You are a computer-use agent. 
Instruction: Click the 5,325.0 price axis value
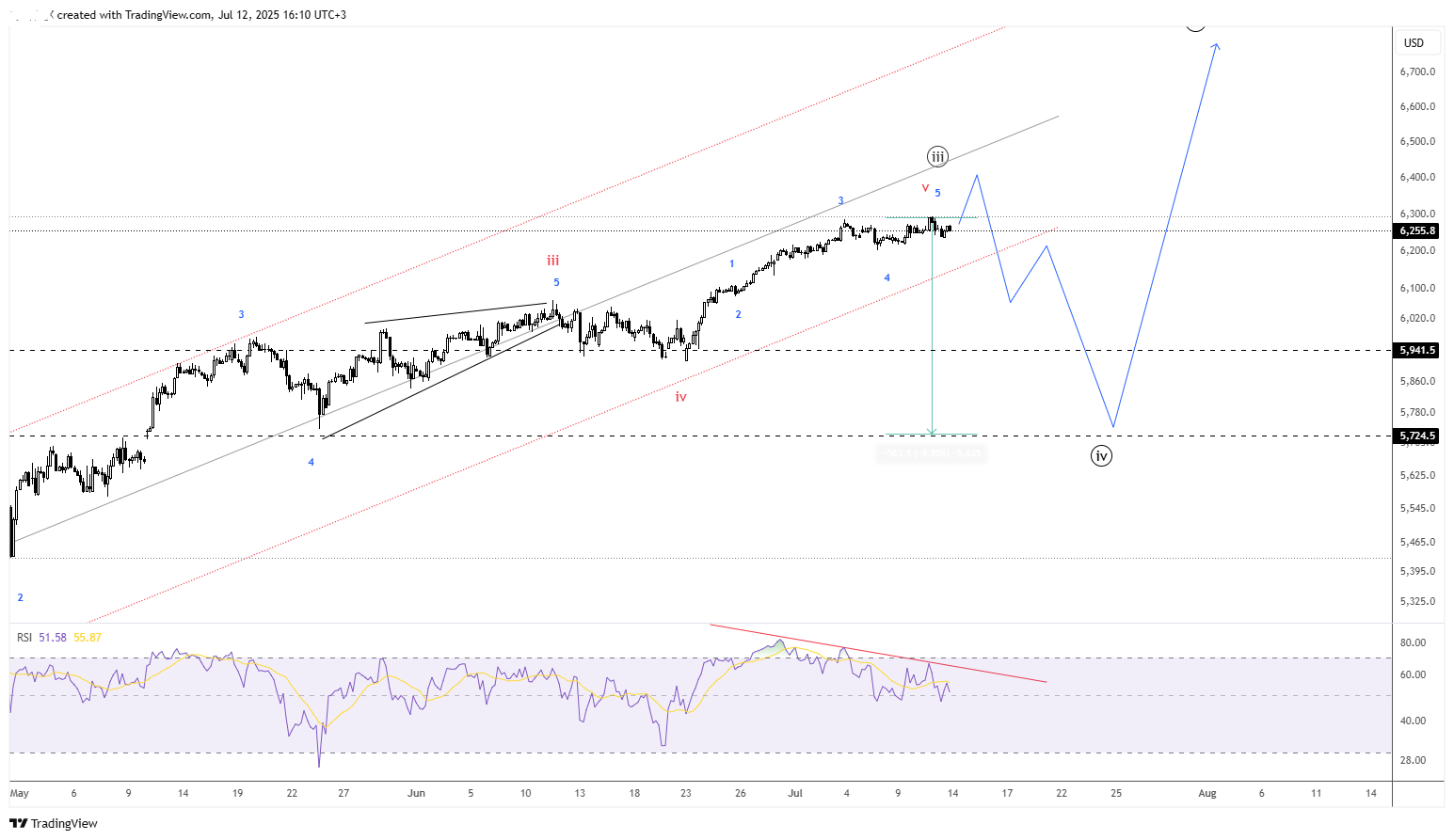point(1417,601)
